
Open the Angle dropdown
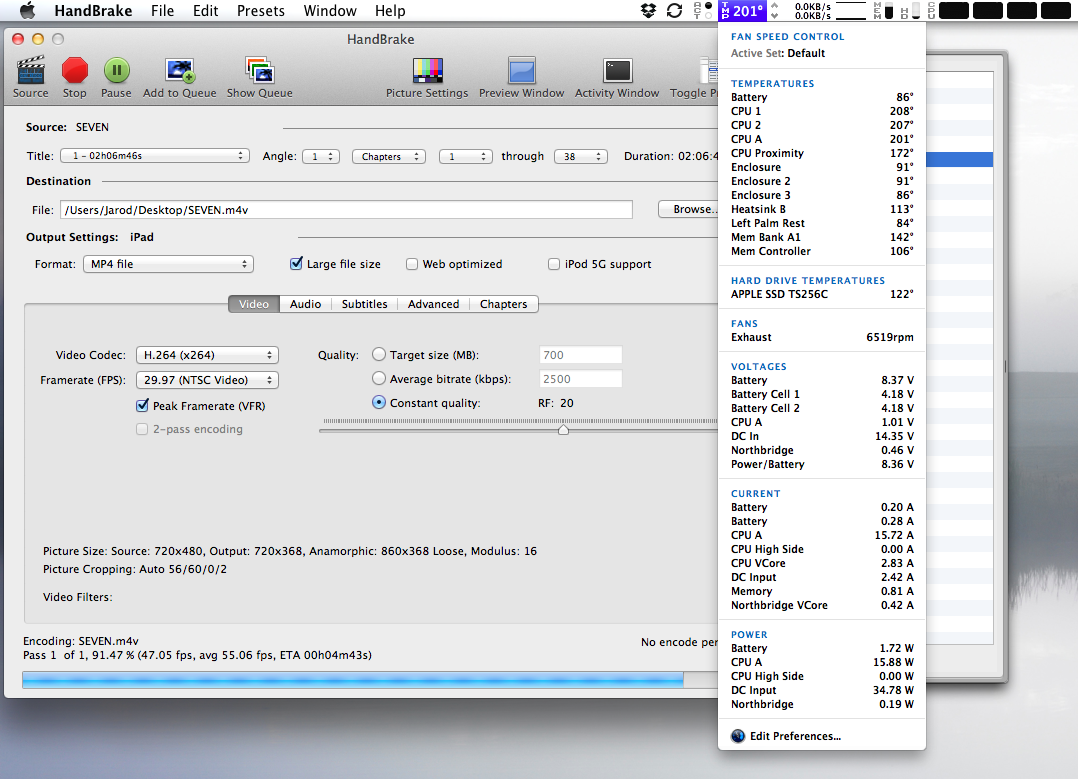point(321,156)
